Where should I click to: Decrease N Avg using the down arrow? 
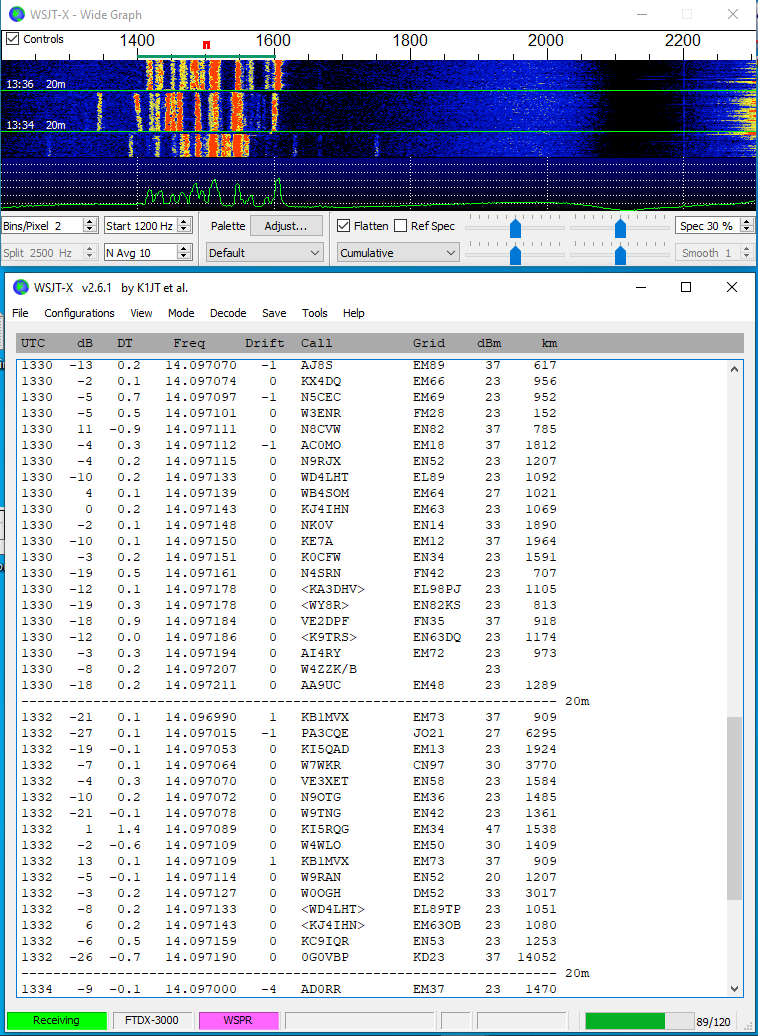(x=183, y=257)
